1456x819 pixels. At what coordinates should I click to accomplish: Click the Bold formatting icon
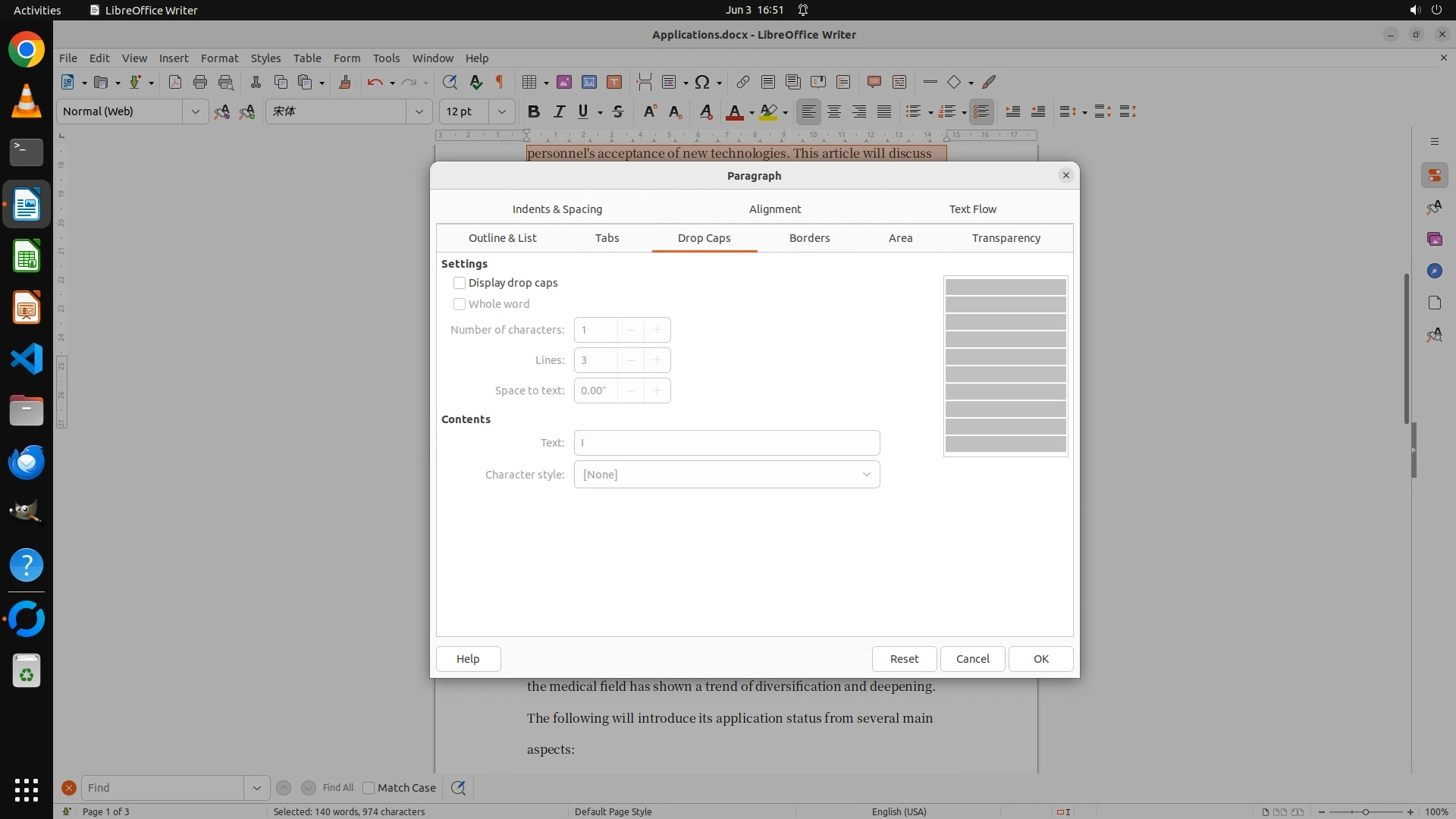(534, 111)
